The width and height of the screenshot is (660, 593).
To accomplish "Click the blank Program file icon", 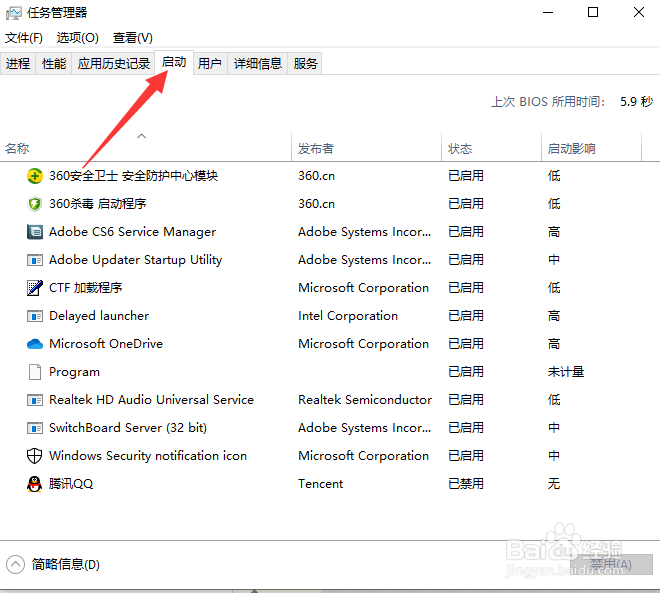I will coord(35,372).
